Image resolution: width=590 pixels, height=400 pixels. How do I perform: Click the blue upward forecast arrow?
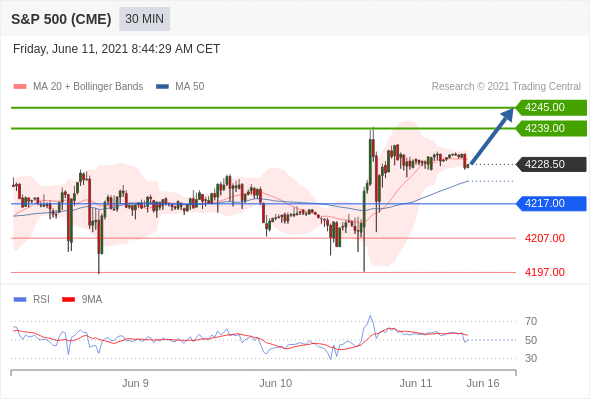point(492,136)
